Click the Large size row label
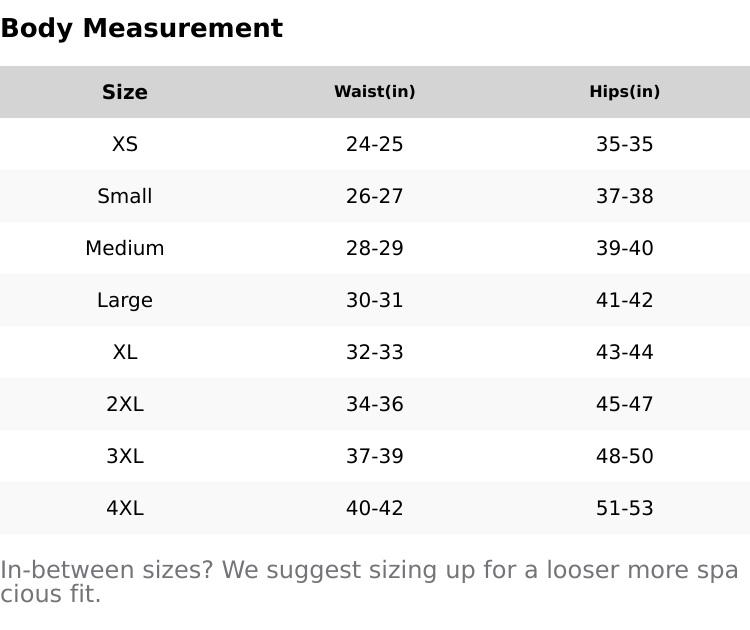 tap(125, 300)
